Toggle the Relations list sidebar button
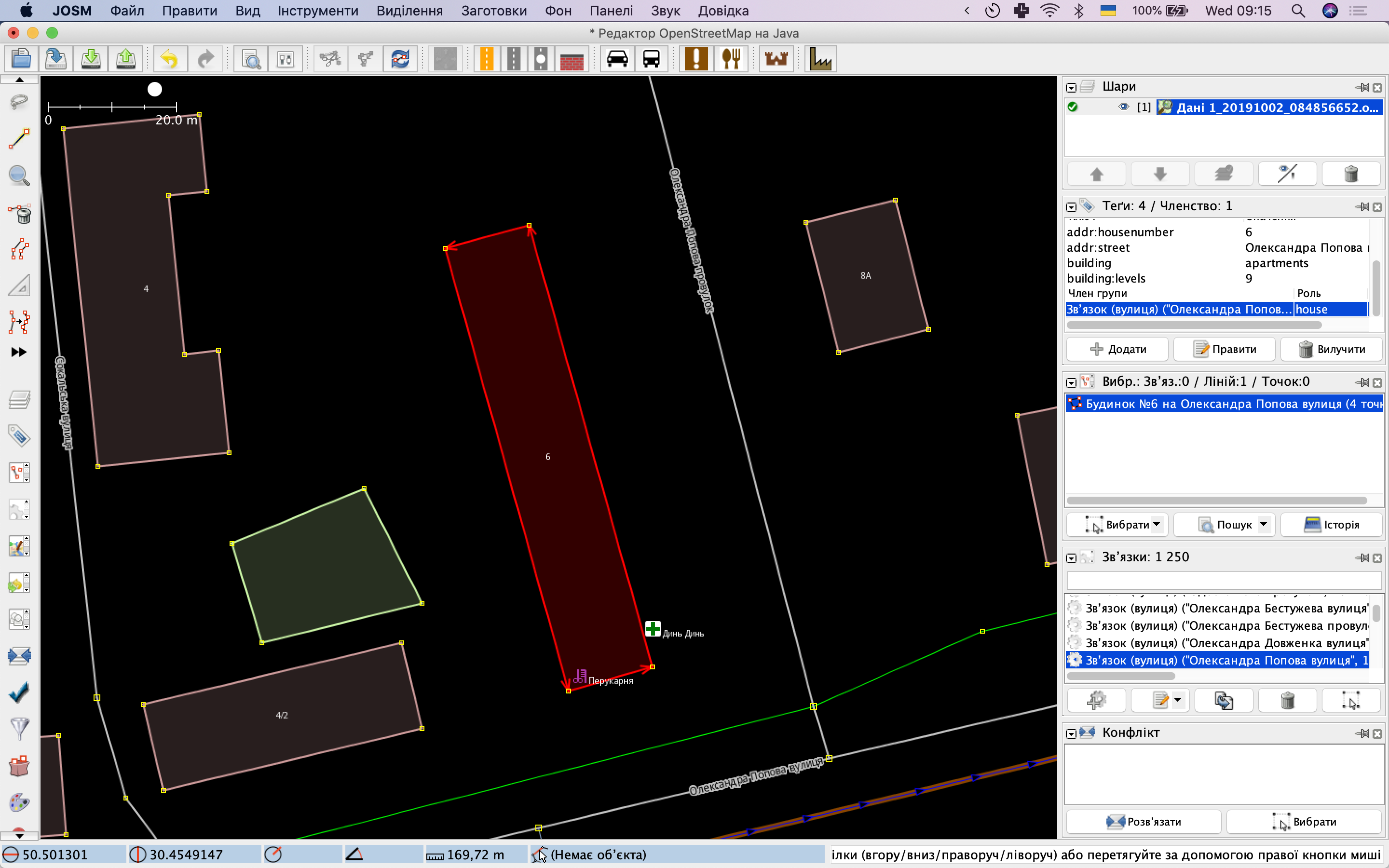 (x=19, y=510)
